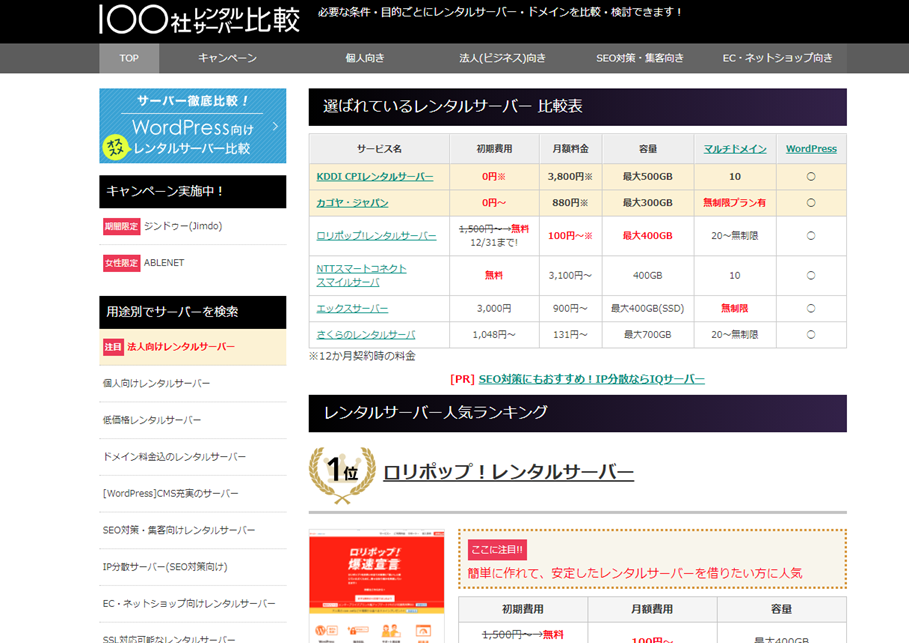Switch to the 法人(ビジネス)向き tab
The image size is (909, 643).
tap(502, 58)
